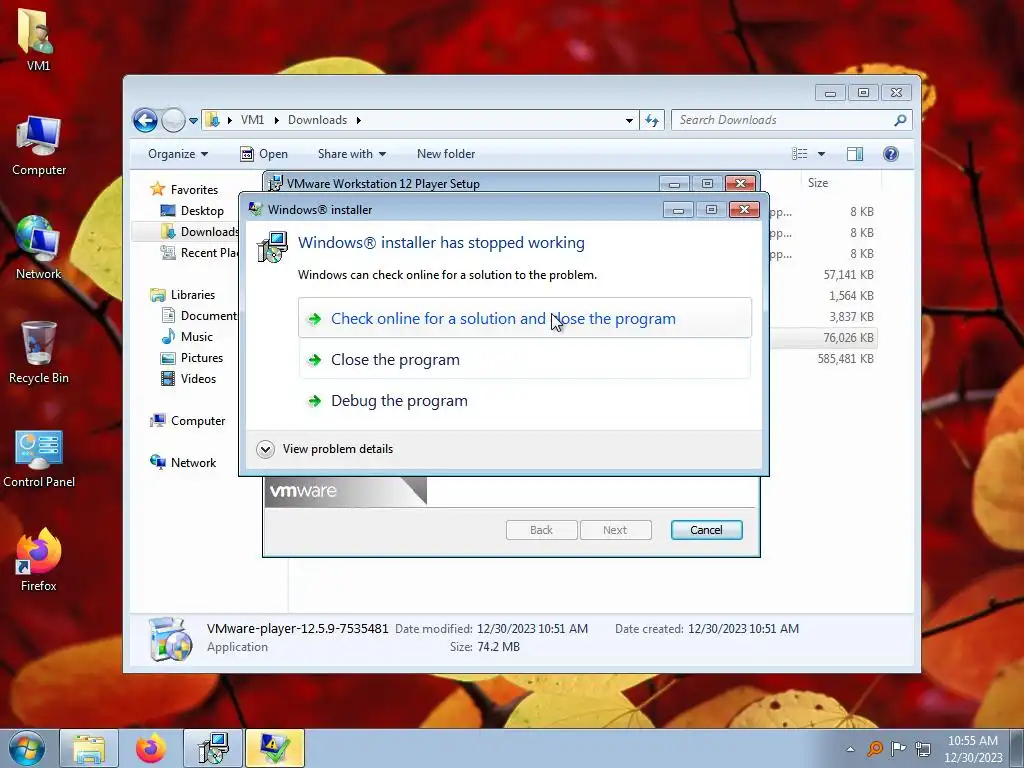The width and height of the screenshot is (1024, 768).
Task: Open Firefox from the taskbar
Action: (150, 748)
